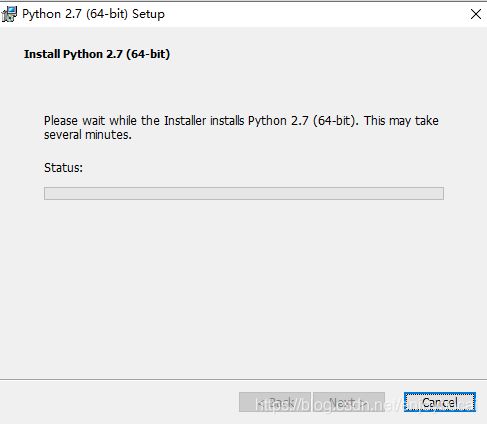487x424 pixels.
Task: Click the "(64-bit)" text in the bold heading
Action: [x=148, y=54]
